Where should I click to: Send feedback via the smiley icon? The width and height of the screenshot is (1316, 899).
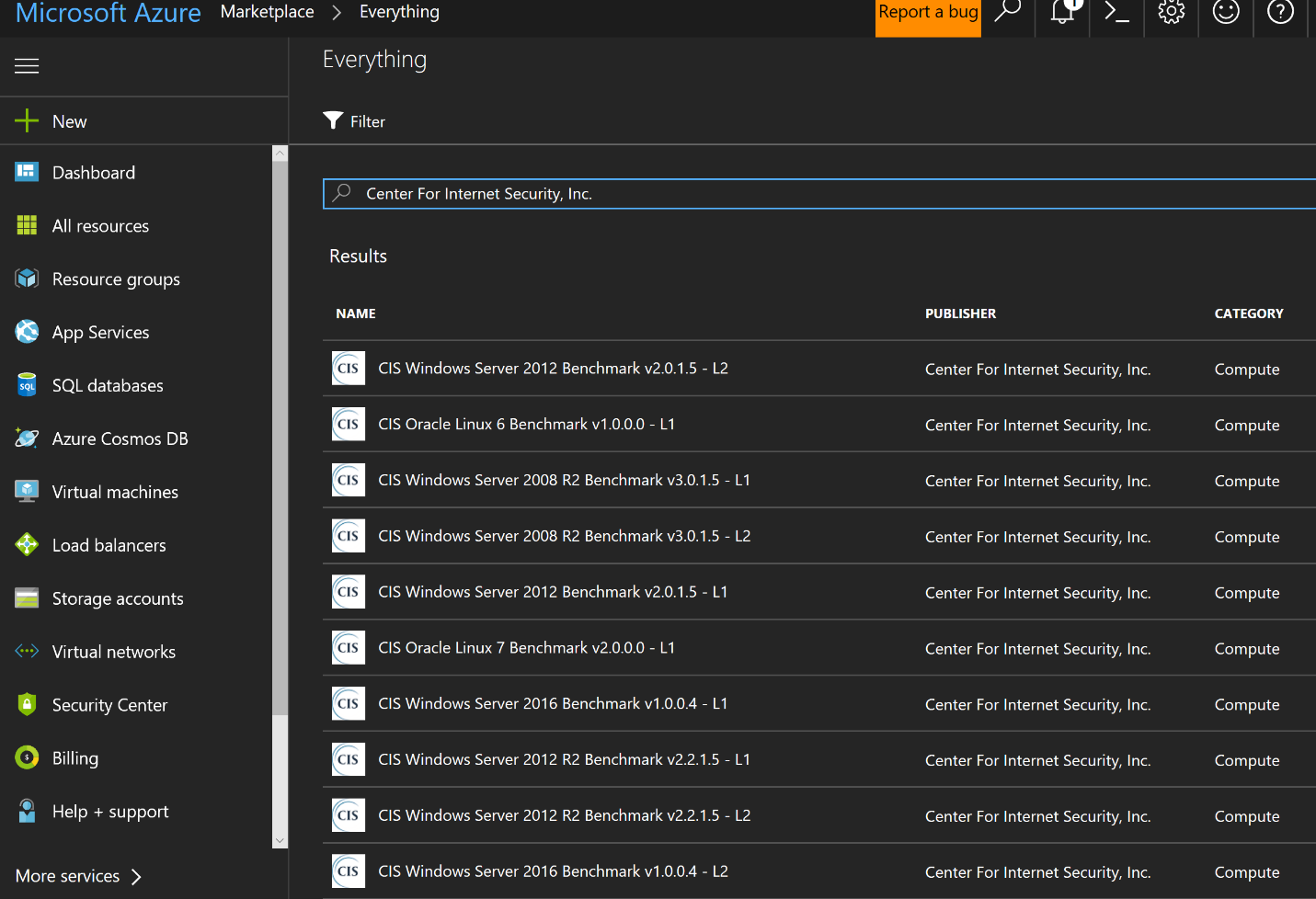point(1225,13)
